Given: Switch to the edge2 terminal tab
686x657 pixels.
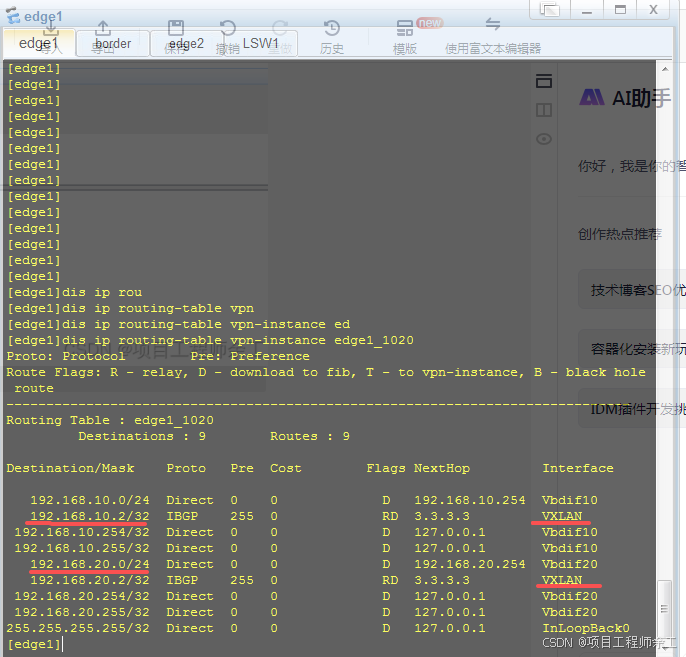Looking at the screenshot, I should pos(186,43).
